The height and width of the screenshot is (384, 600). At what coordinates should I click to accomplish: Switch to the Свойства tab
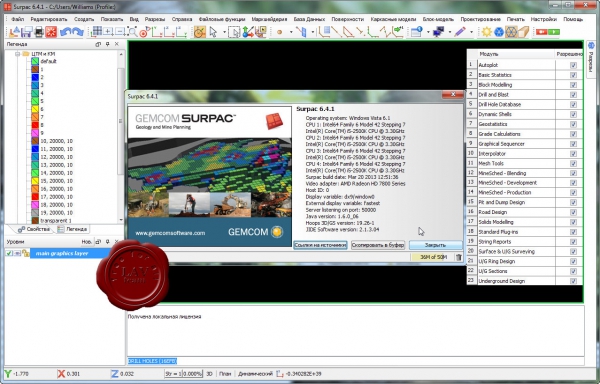click(x=34, y=229)
